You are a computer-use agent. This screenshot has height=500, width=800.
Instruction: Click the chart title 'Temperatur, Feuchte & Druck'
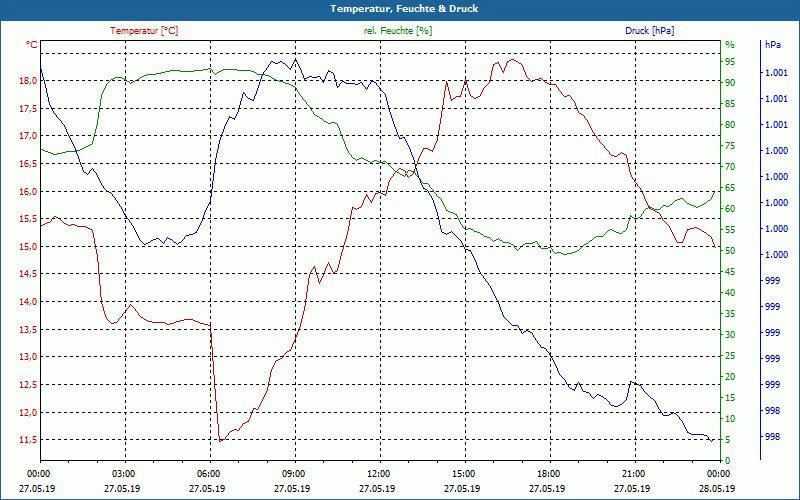click(x=404, y=9)
